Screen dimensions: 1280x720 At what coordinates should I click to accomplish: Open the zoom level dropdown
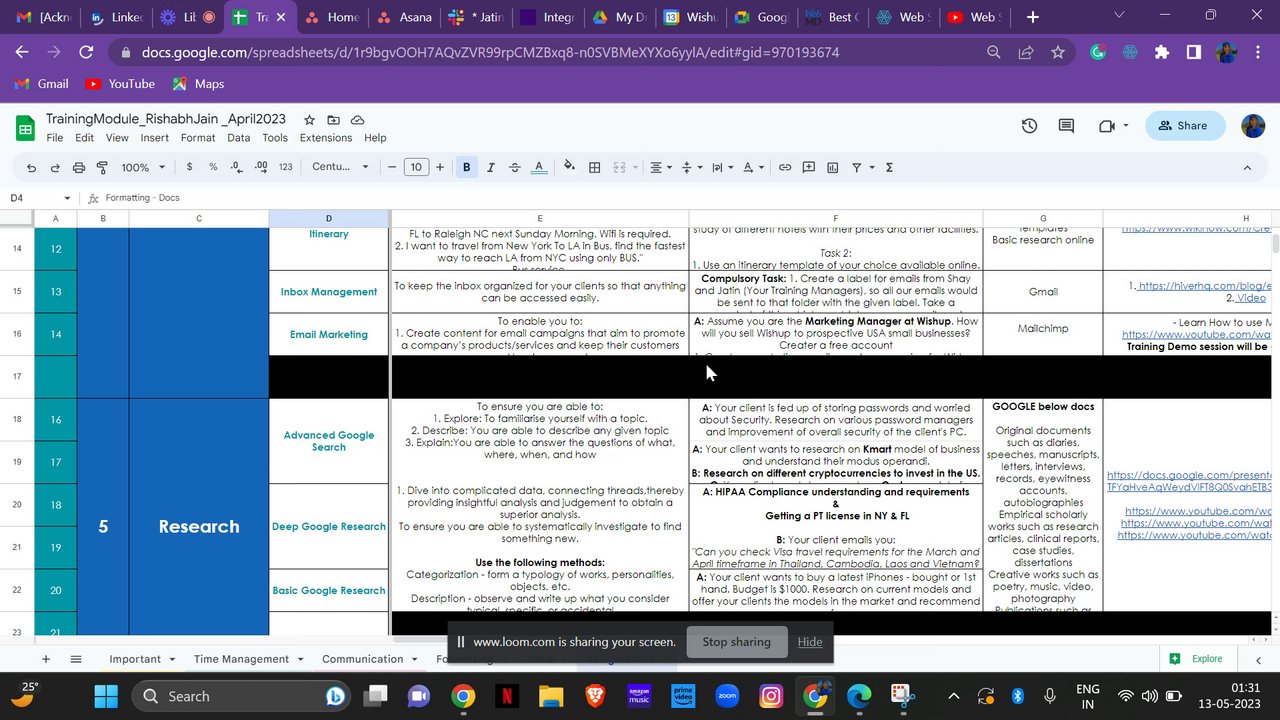(143, 167)
